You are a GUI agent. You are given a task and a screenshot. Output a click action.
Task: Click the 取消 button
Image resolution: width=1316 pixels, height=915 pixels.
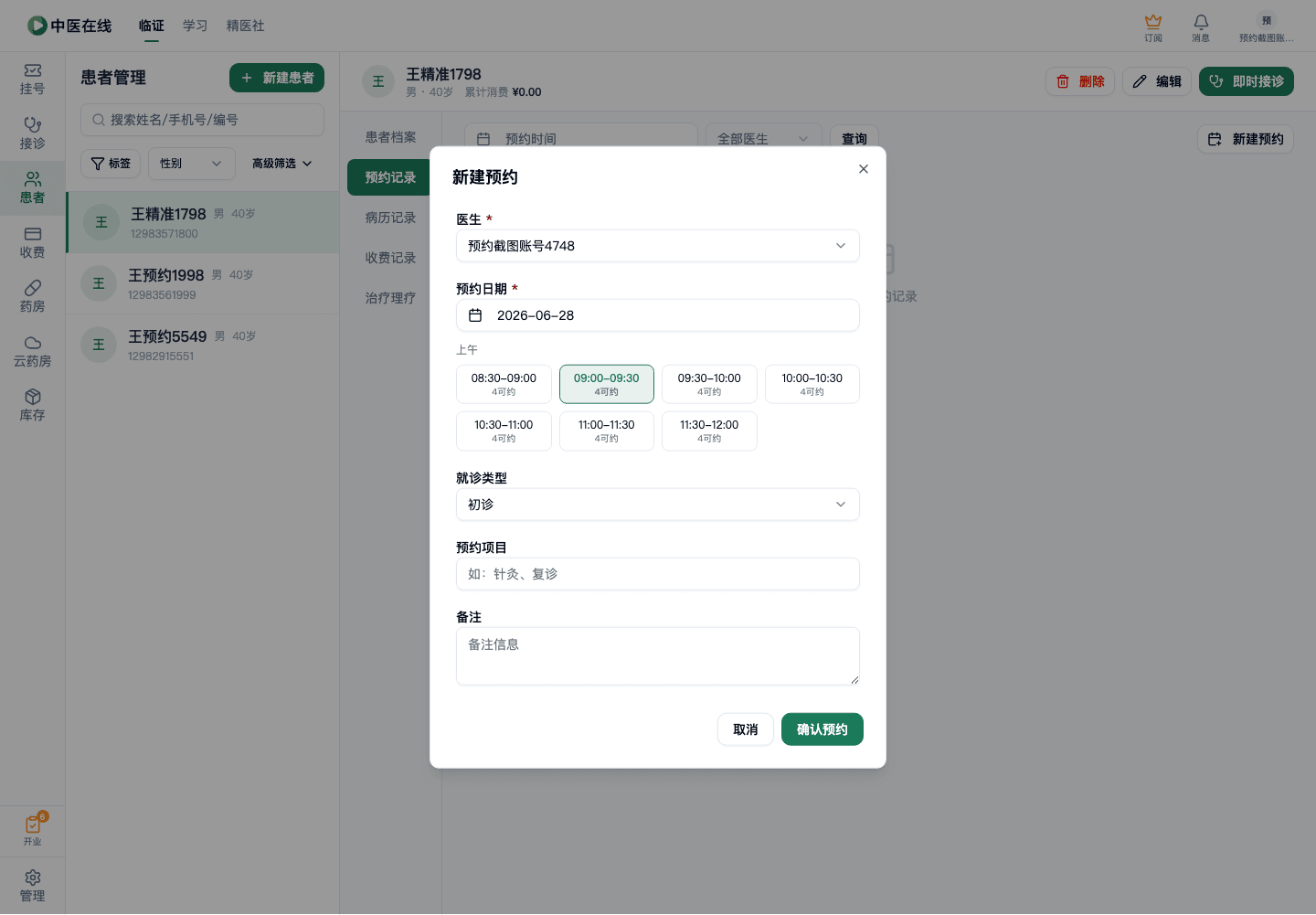click(746, 729)
